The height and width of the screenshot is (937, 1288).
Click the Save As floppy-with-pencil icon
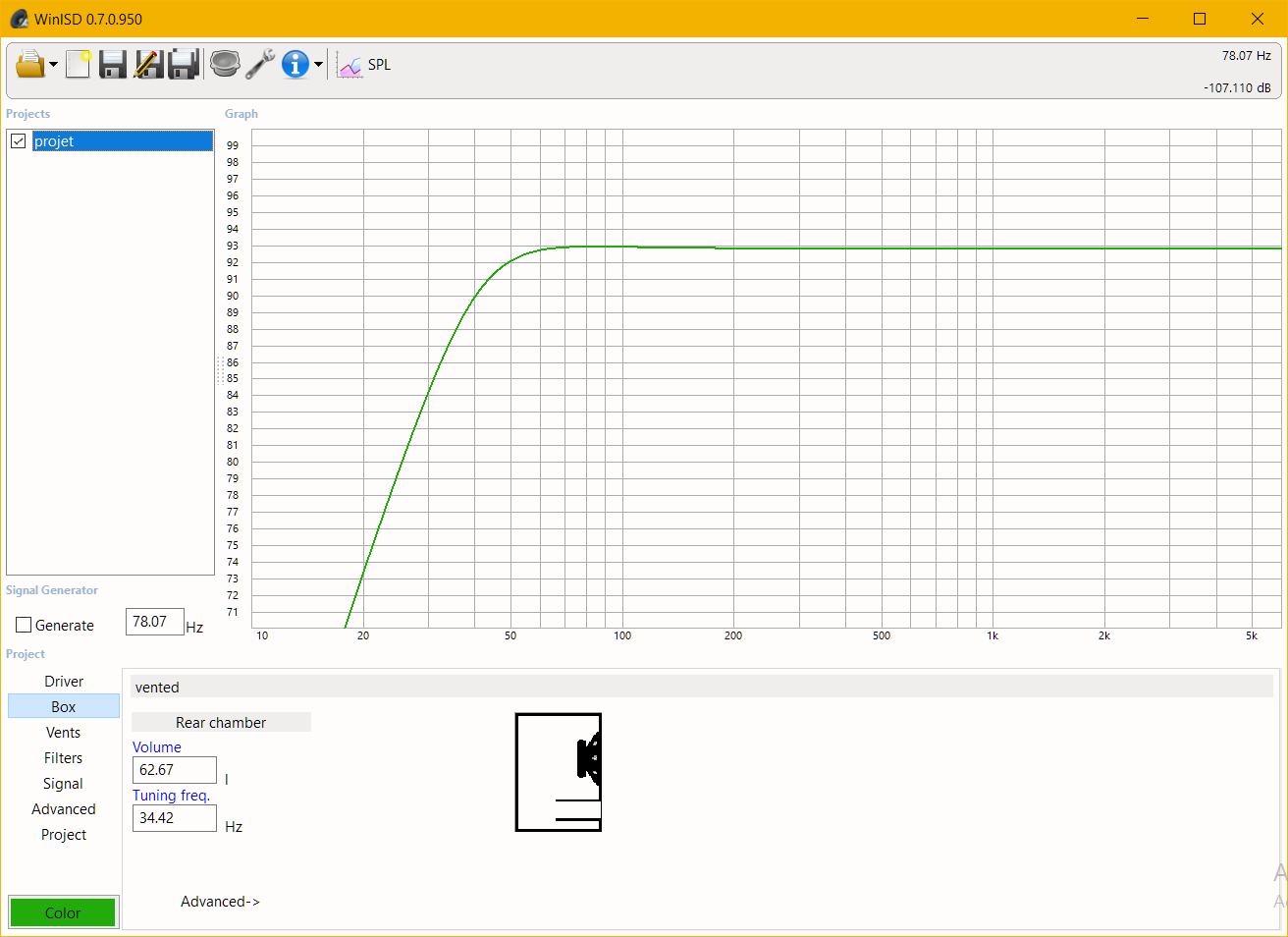(148, 65)
